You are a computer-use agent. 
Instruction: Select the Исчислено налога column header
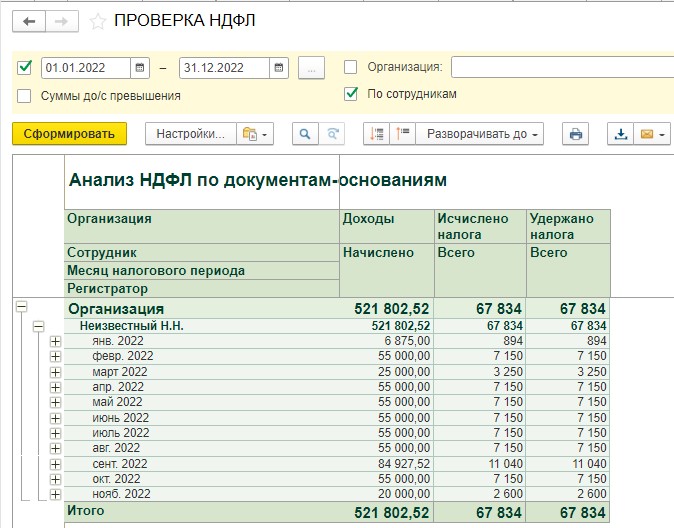(480, 227)
